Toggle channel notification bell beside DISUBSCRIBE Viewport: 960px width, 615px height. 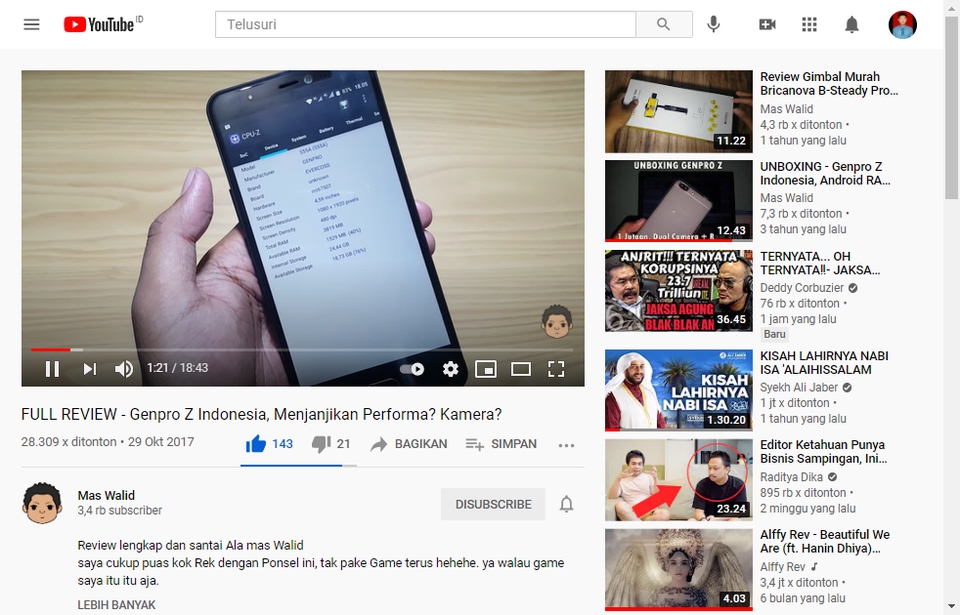[x=566, y=504]
